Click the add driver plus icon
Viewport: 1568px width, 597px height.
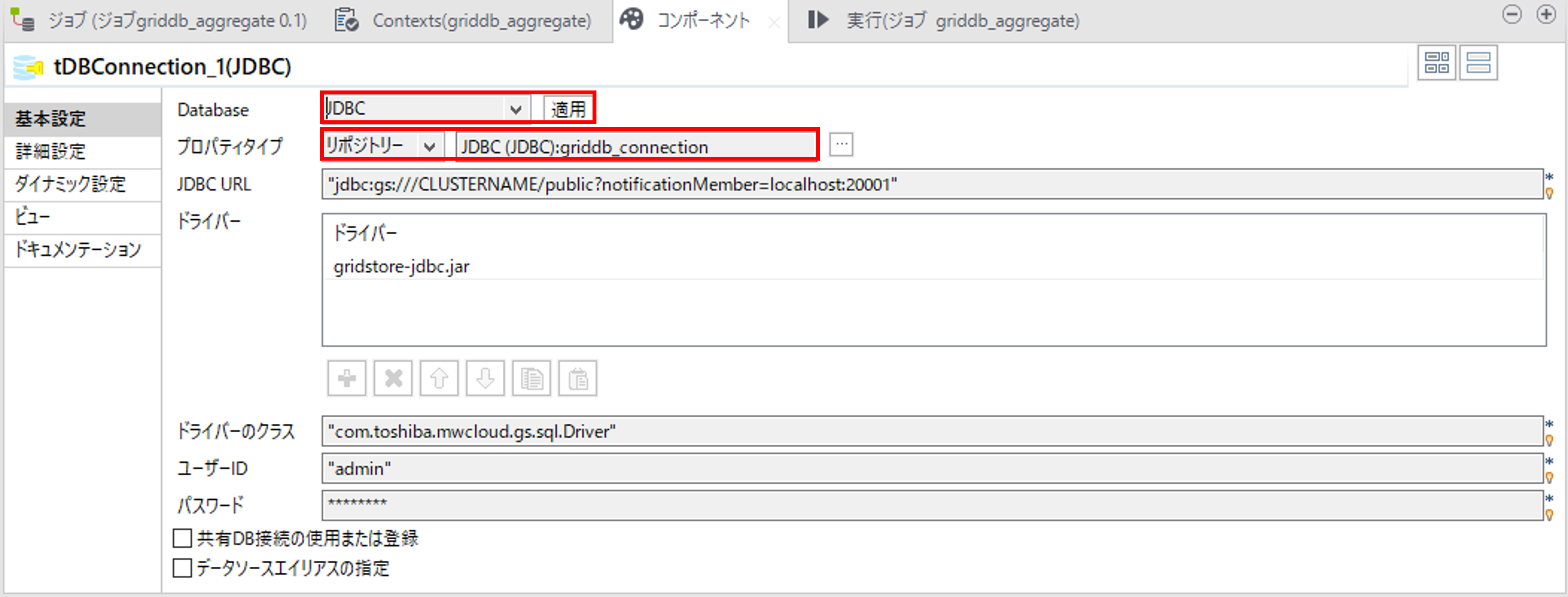coord(347,378)
